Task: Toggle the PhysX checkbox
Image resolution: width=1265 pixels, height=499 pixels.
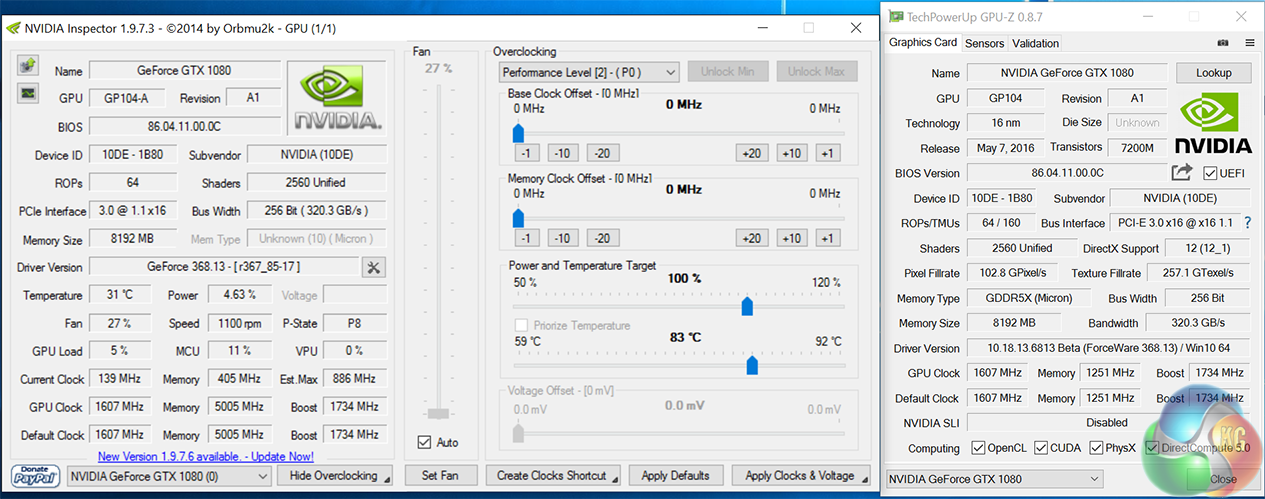Action: coord(1097,448)
